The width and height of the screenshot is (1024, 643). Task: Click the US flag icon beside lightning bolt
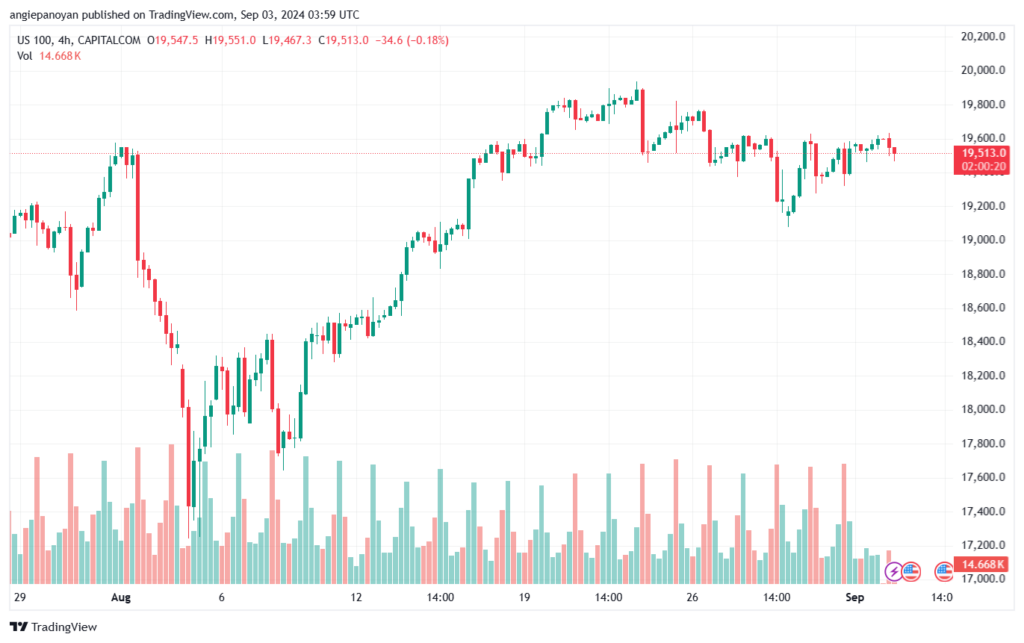pos(911,572)
